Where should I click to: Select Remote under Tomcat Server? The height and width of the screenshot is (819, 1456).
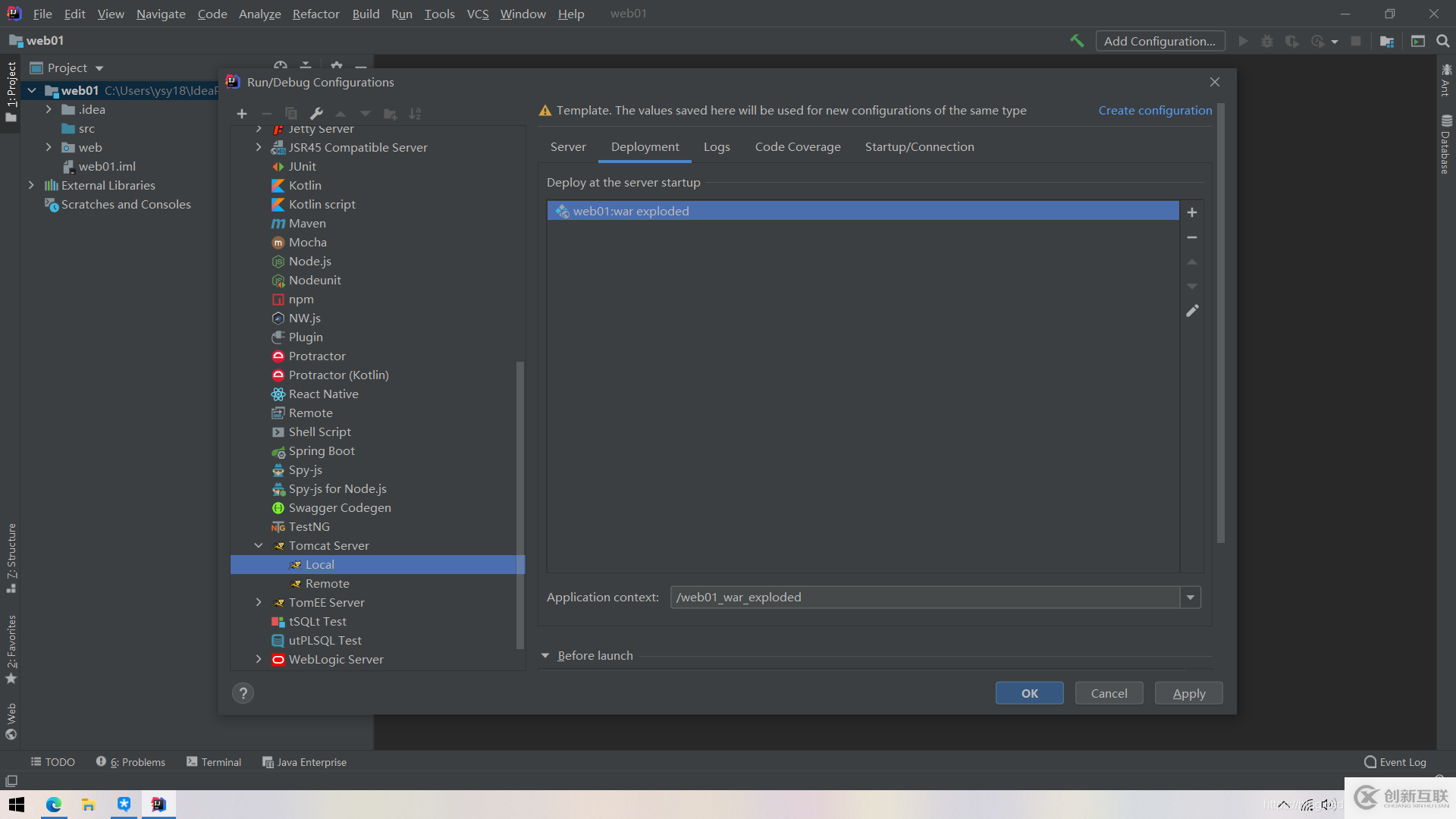[327, 584]
